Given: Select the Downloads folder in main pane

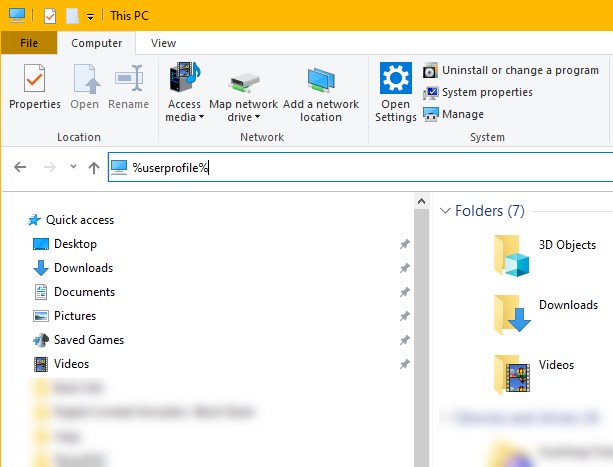Looking at the screenshot, I should coord(546,315).
